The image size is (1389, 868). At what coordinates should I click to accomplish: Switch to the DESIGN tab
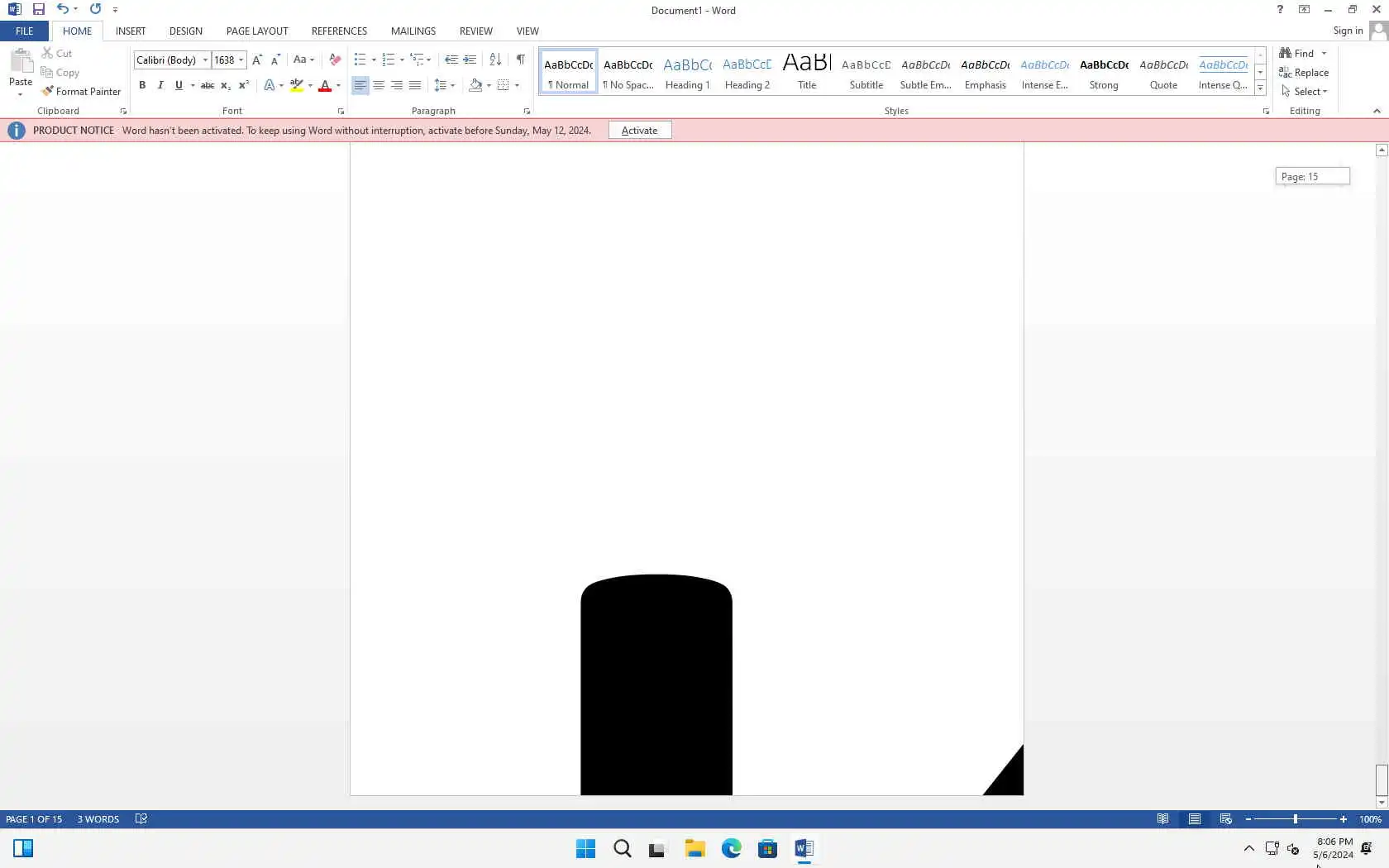coord(185,31)
